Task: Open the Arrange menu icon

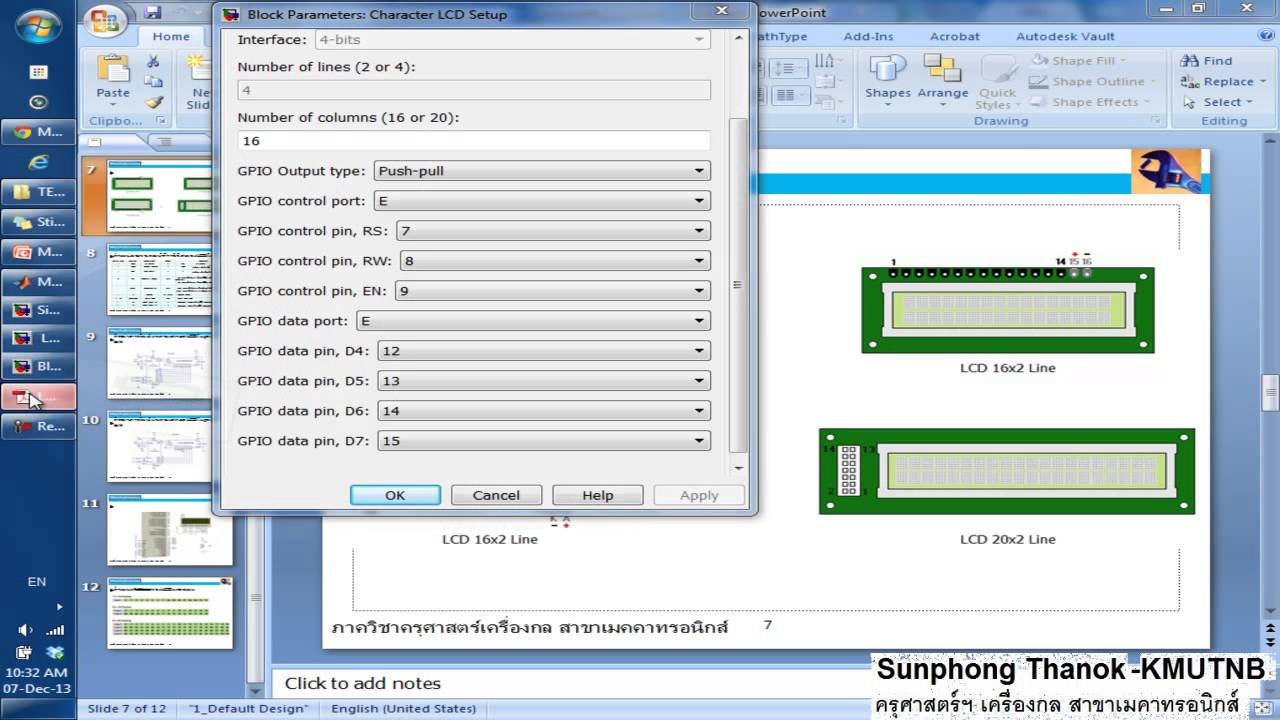Action: (x=943, y=78)
